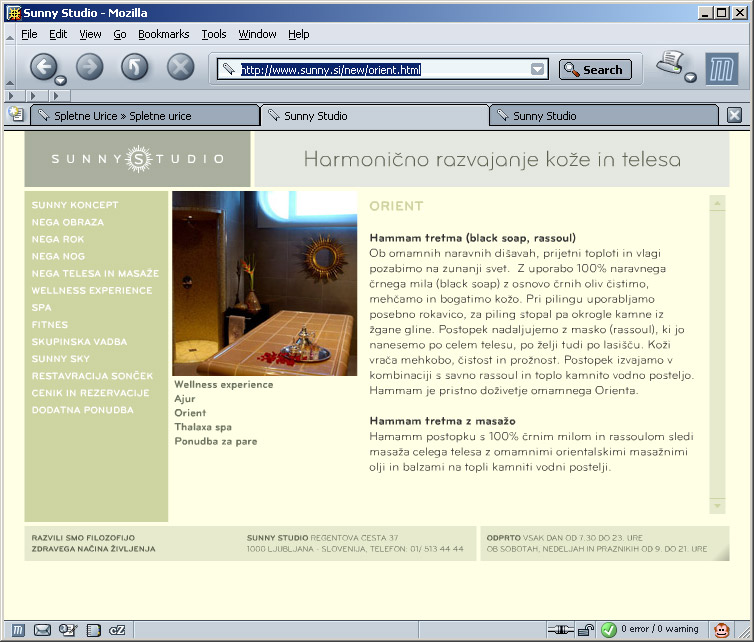Click the Print icon in the toolbar

coord(670,63)
